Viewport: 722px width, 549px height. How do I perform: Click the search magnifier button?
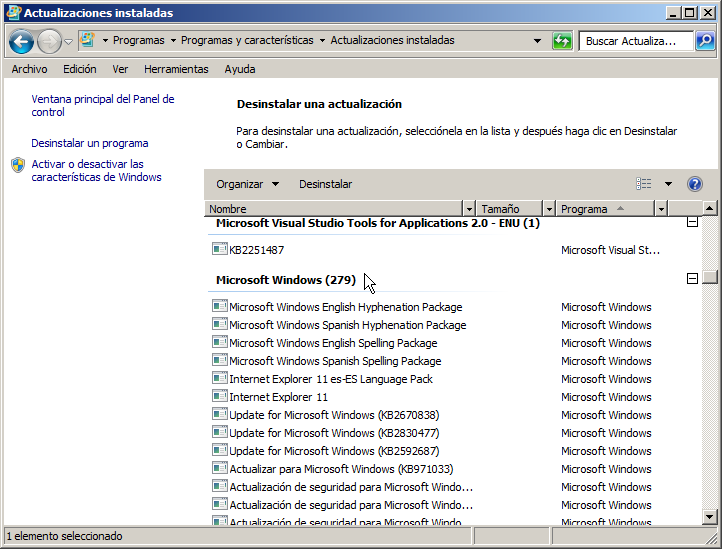[705, 41]
